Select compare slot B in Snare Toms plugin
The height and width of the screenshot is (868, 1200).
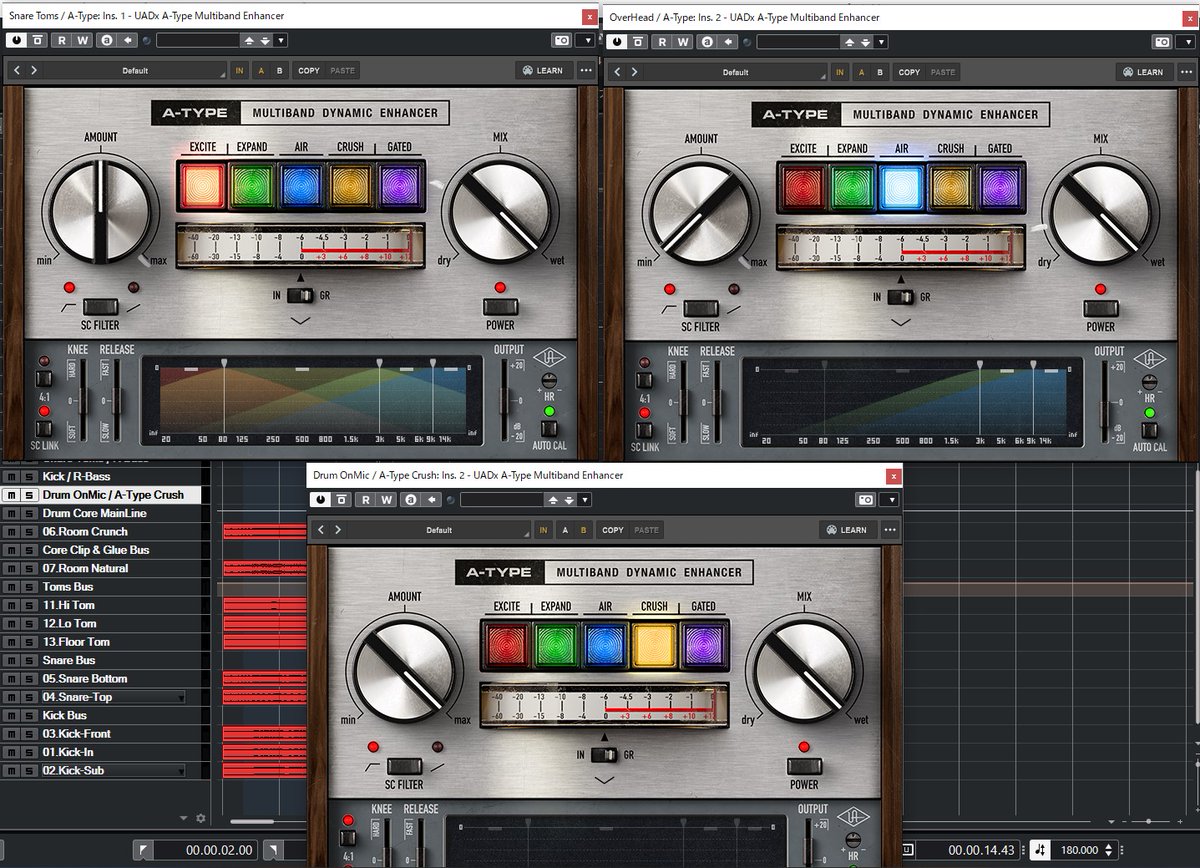pos(279,71)
